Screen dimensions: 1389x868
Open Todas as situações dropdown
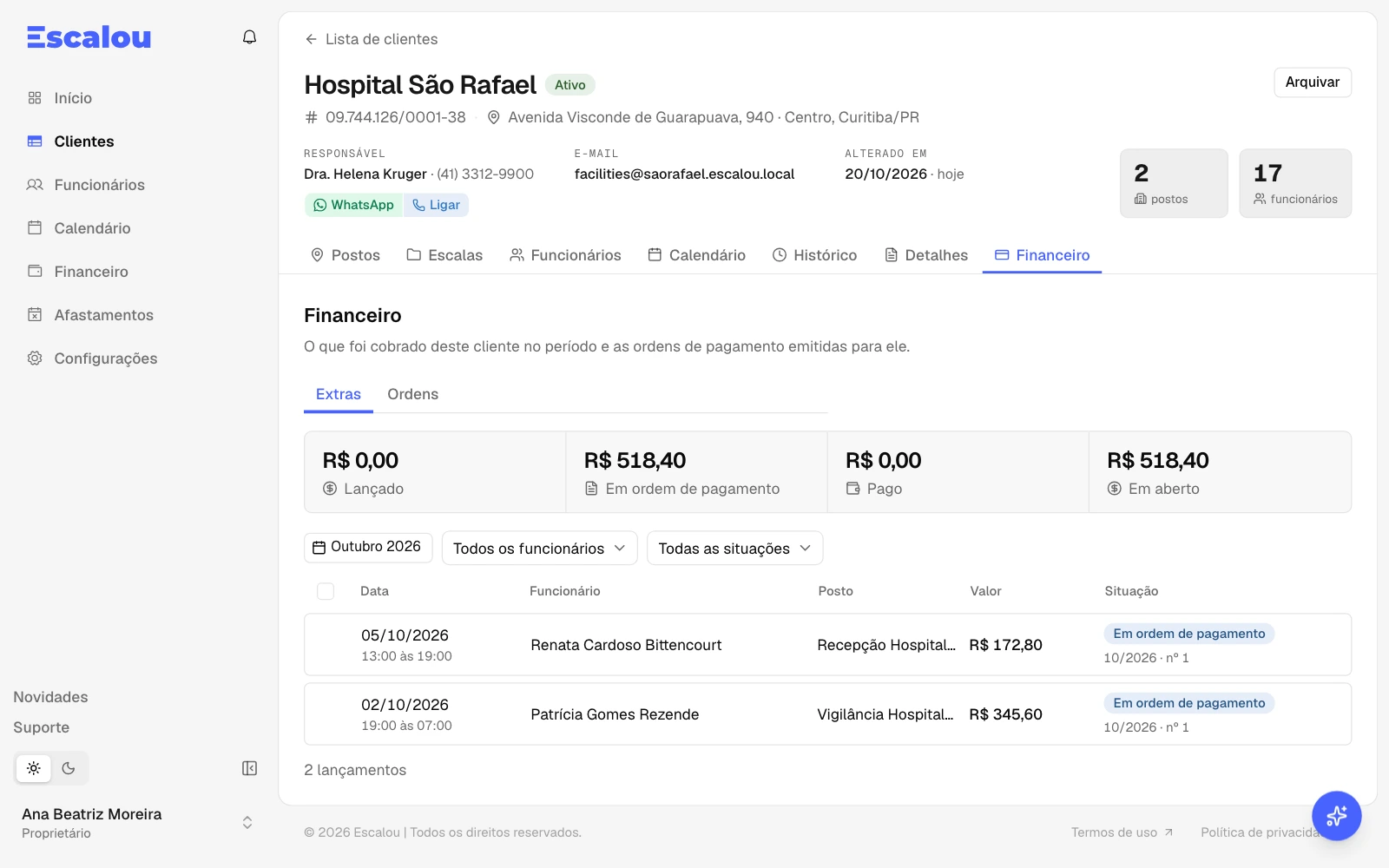pyautogui.click(x=734, y=548)
